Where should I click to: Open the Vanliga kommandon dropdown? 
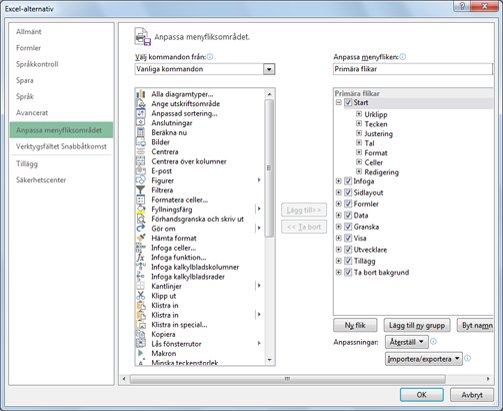pyautogui.click(x=269, y=69)
